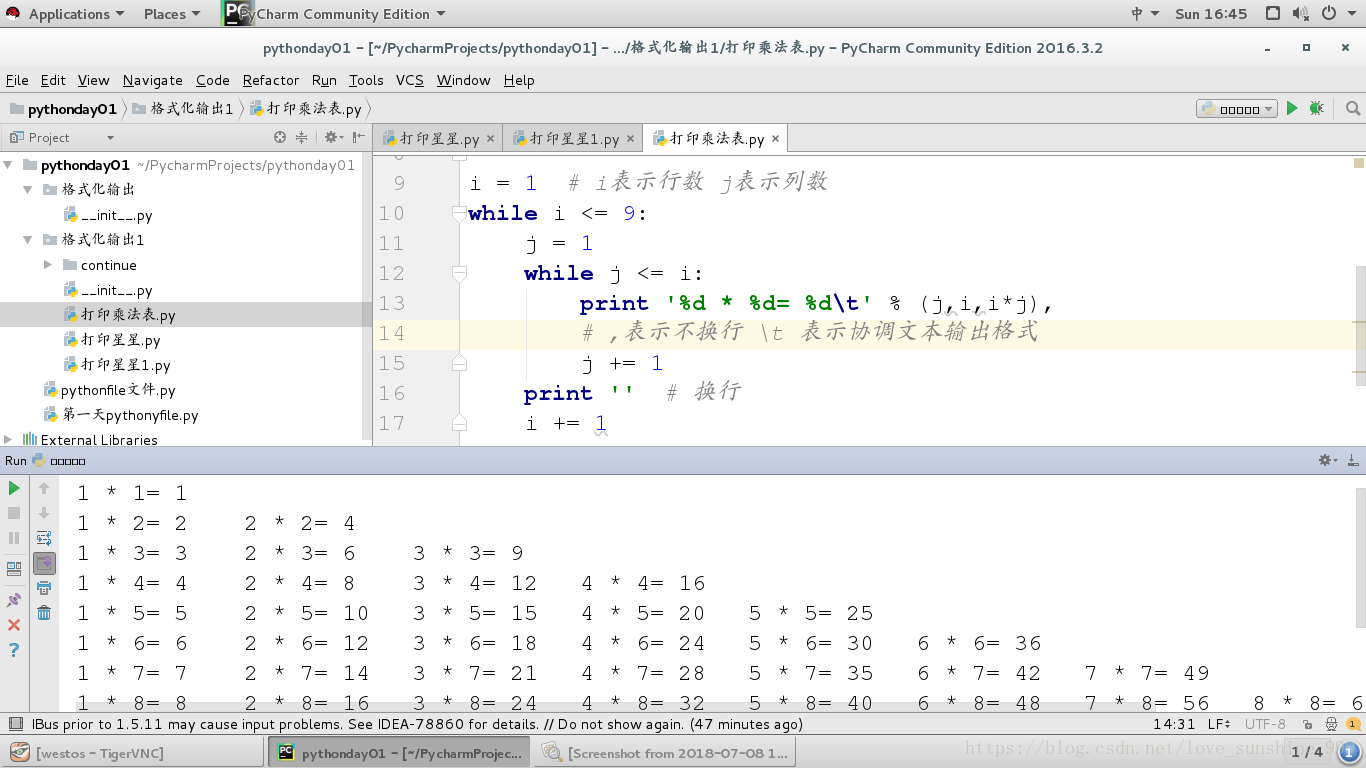
Task: Close the 打印乘法表.py tab
Action: (775, 139)
